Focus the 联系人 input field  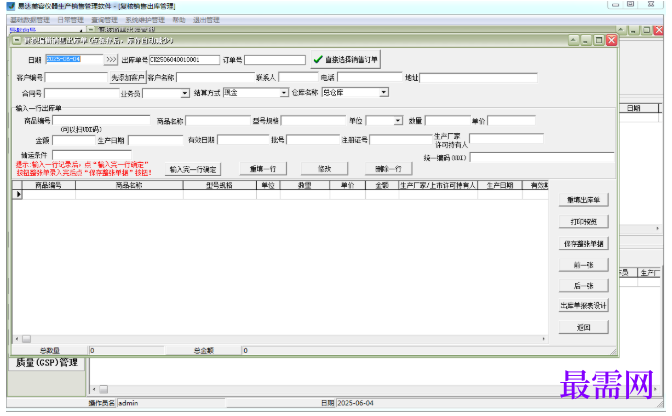point(298,78)
